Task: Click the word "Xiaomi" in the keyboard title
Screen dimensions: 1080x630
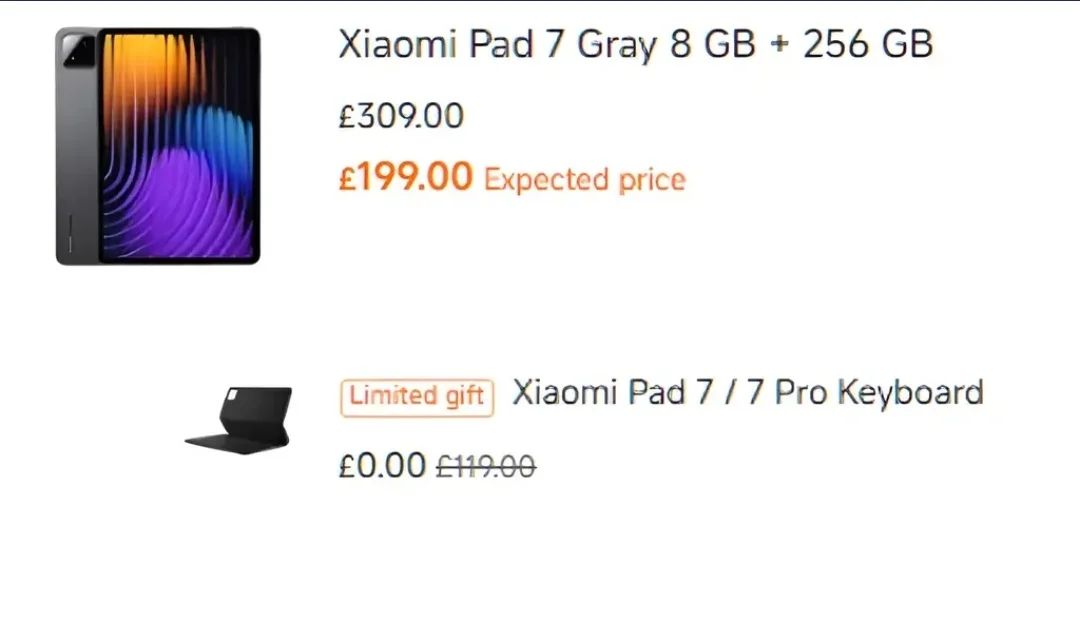Action: tap(565, 393)
